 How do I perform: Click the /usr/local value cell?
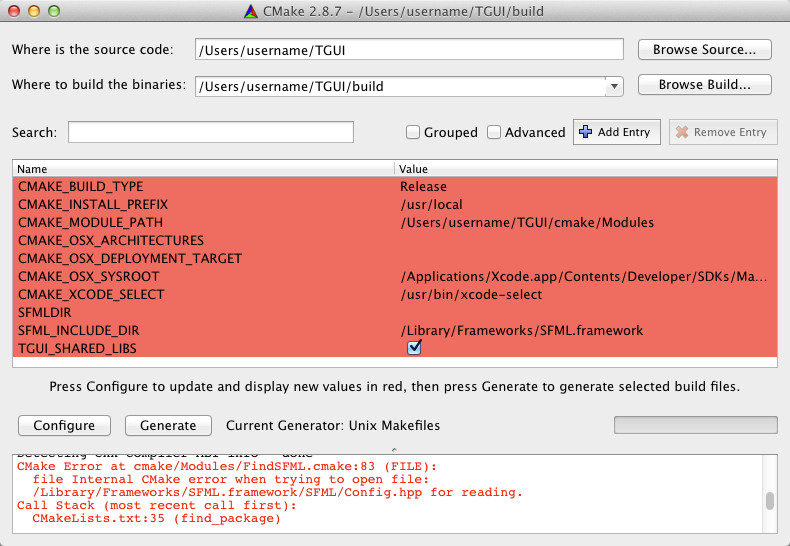431,204
